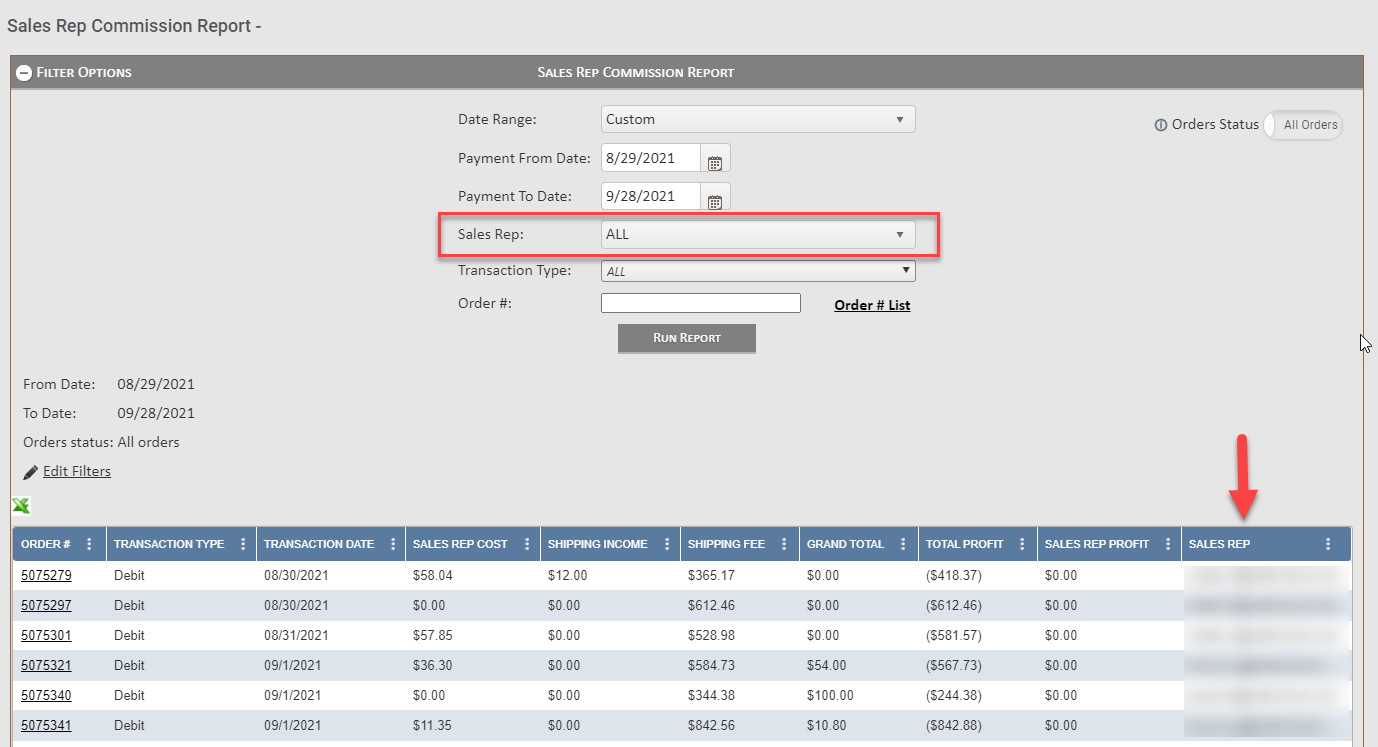
Task: Open the calendar for Payment To Date
Action: (x=715, y=196)
